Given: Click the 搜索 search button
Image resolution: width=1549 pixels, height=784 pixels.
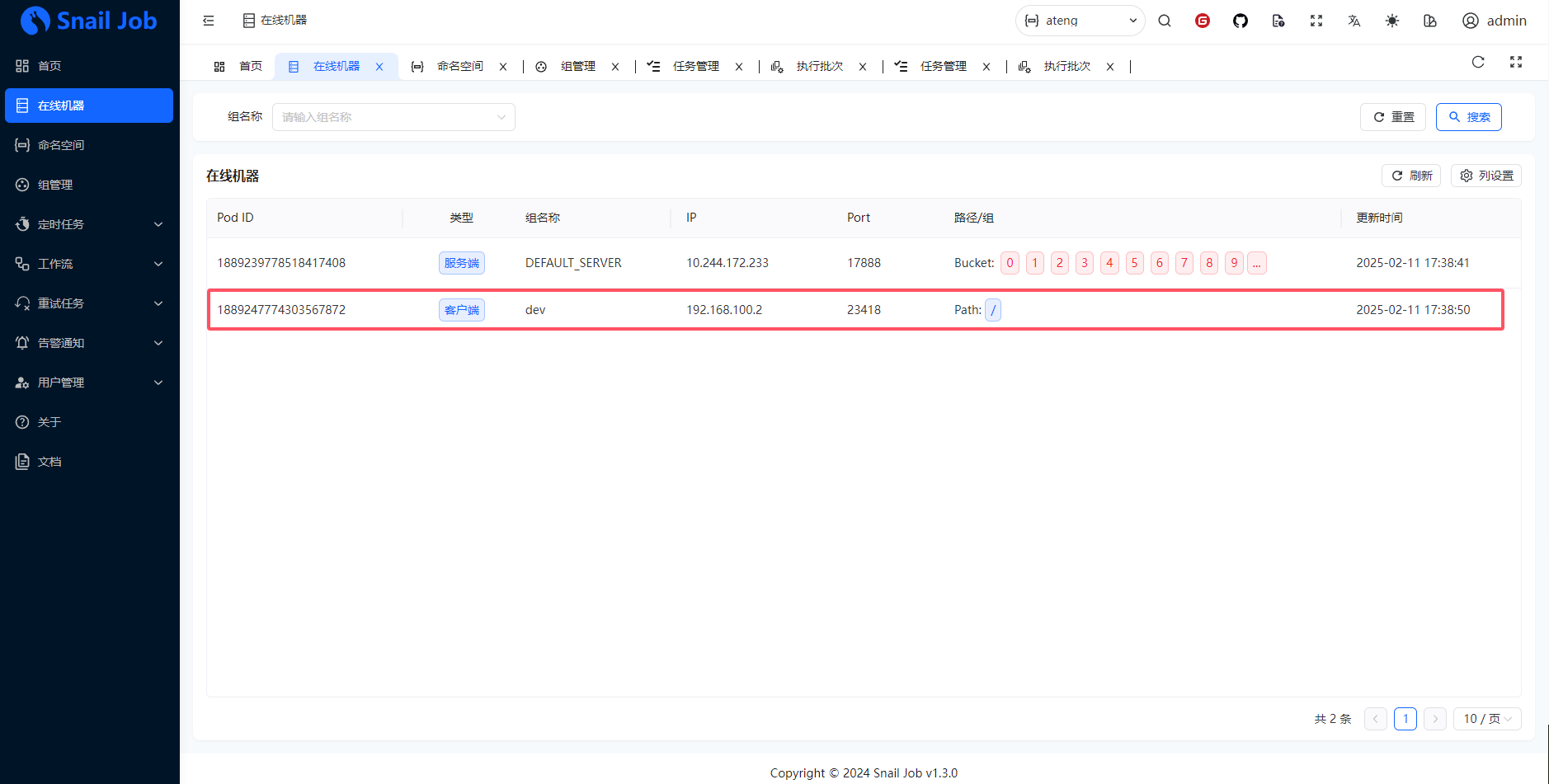Looking at the screenshot, I should [1468, 117].
